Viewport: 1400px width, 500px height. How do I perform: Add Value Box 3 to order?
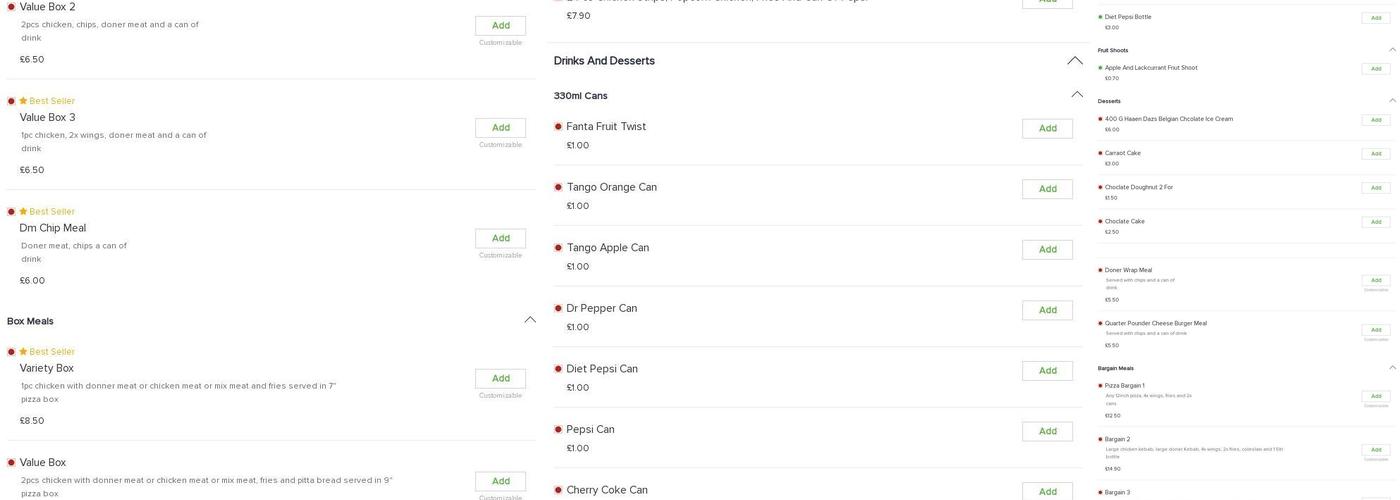(x=500, y=128)
